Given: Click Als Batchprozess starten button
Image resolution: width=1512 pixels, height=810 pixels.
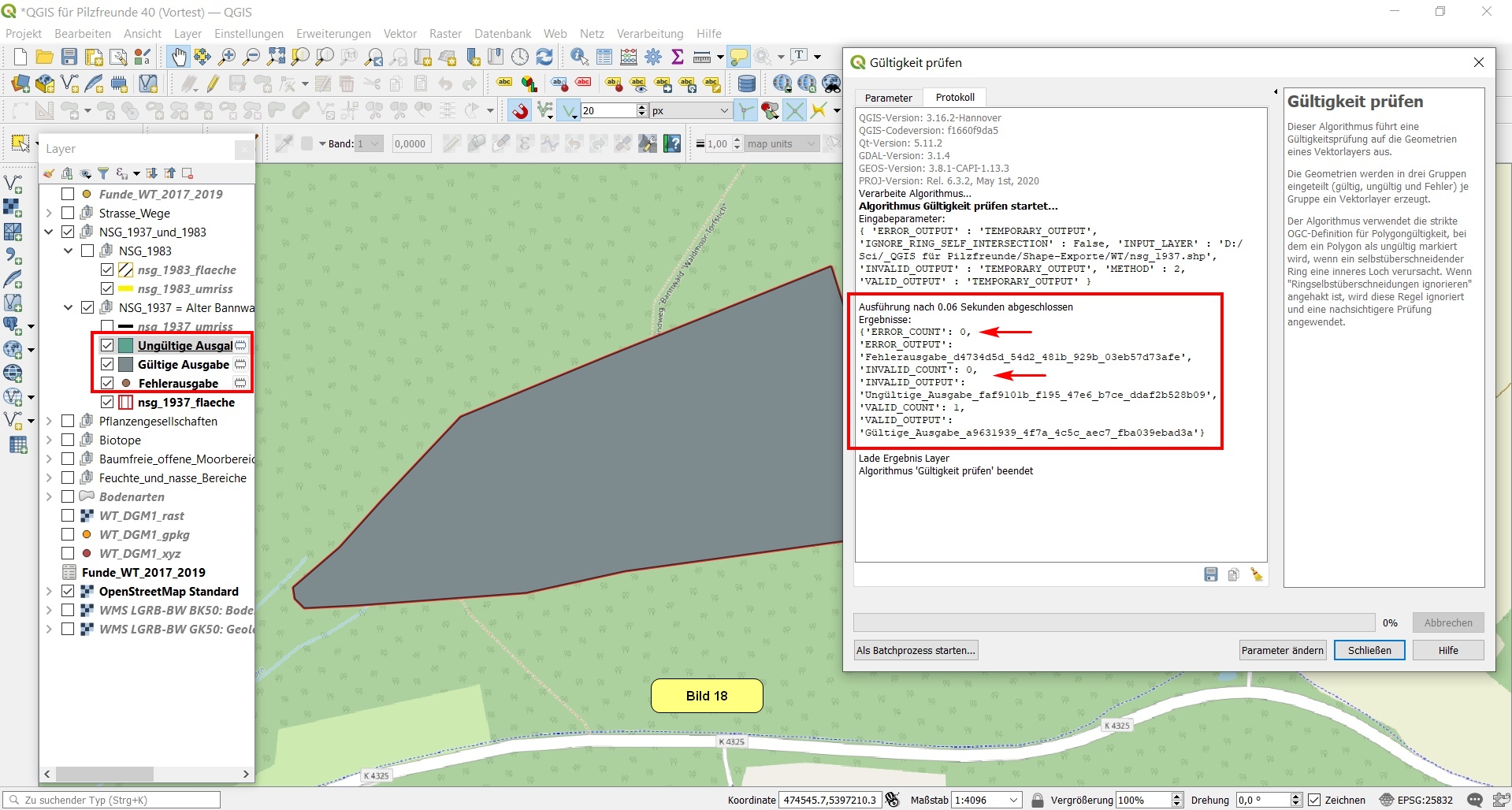Looking at the screenshot, I should 916,650.
